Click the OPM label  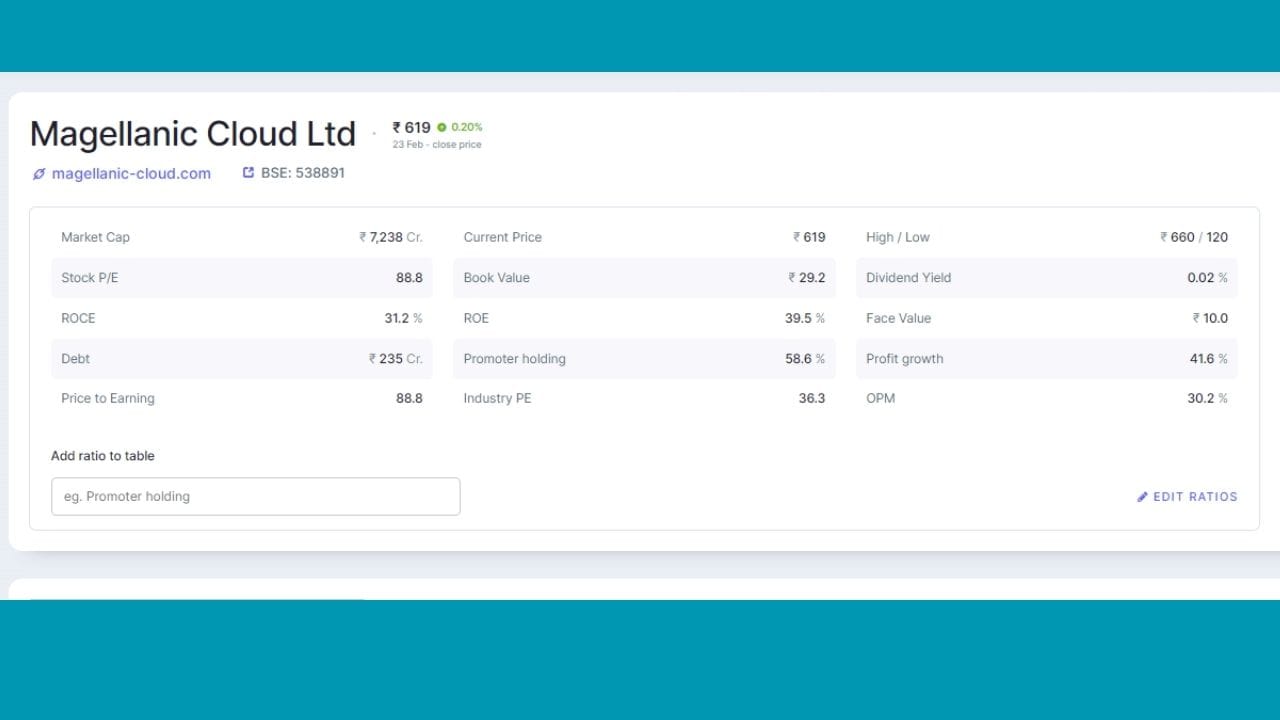(x=880, y=398)
